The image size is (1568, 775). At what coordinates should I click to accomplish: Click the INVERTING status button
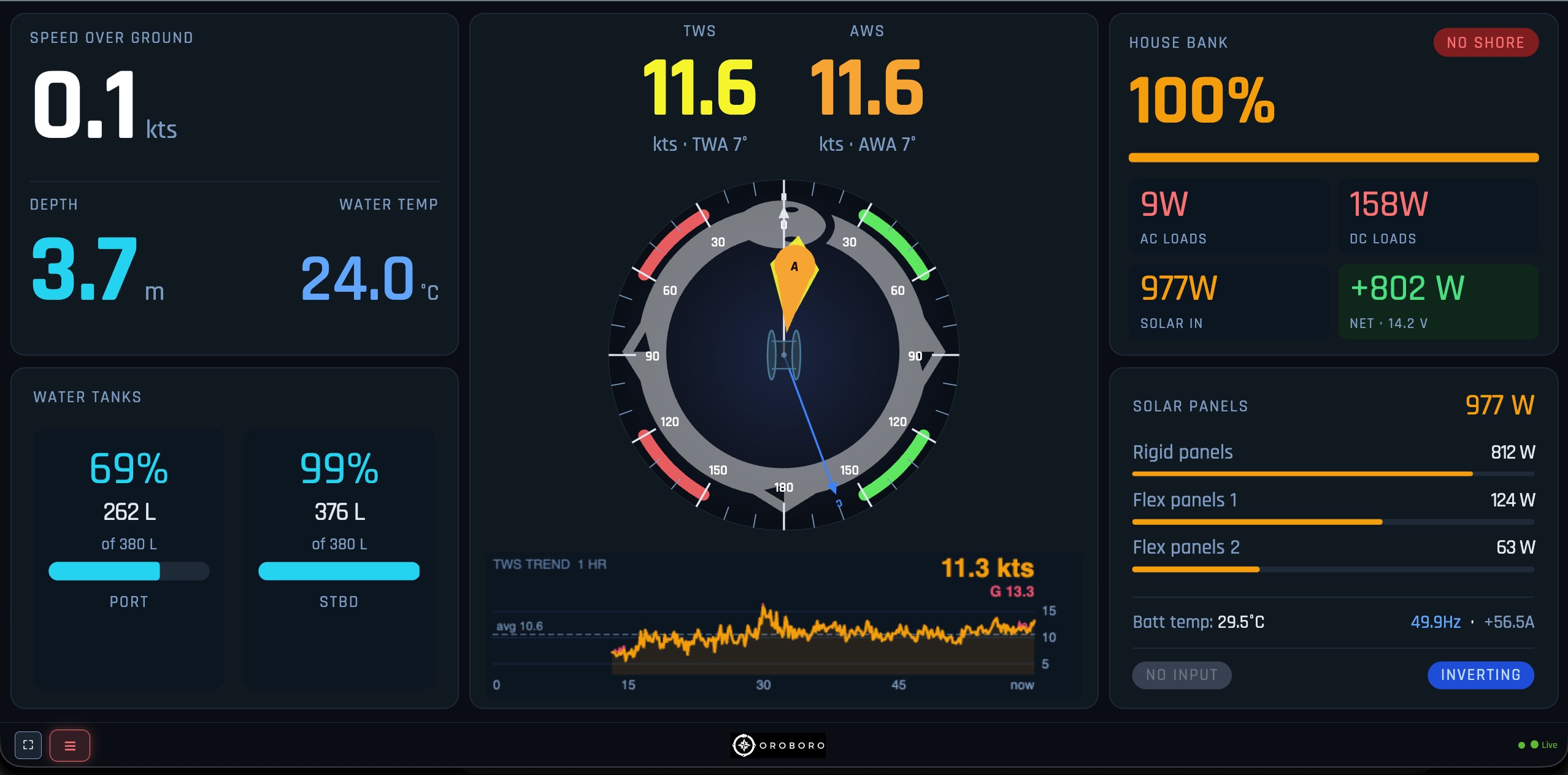(x=1480, y=675)
